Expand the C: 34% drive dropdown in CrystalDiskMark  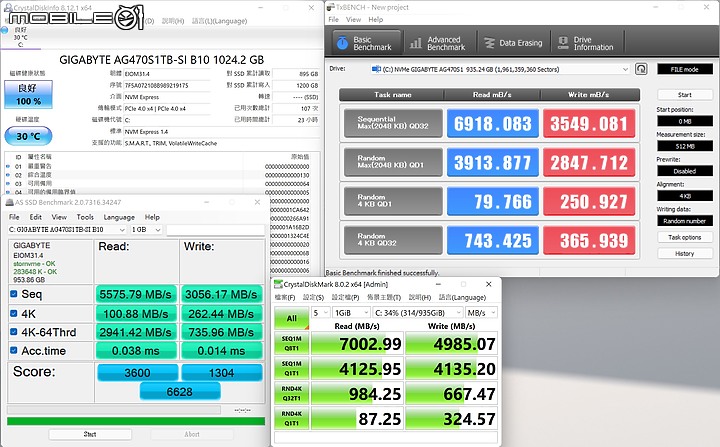(418, 312)
